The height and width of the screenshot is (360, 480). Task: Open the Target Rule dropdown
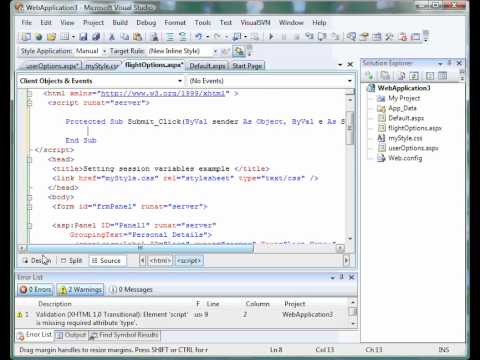[215, 51]
